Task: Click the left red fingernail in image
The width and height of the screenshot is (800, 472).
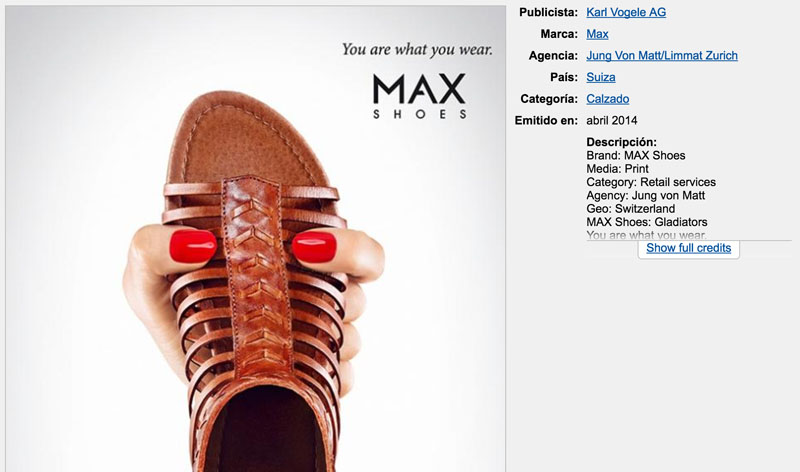Action: click(x=192, y=246)
